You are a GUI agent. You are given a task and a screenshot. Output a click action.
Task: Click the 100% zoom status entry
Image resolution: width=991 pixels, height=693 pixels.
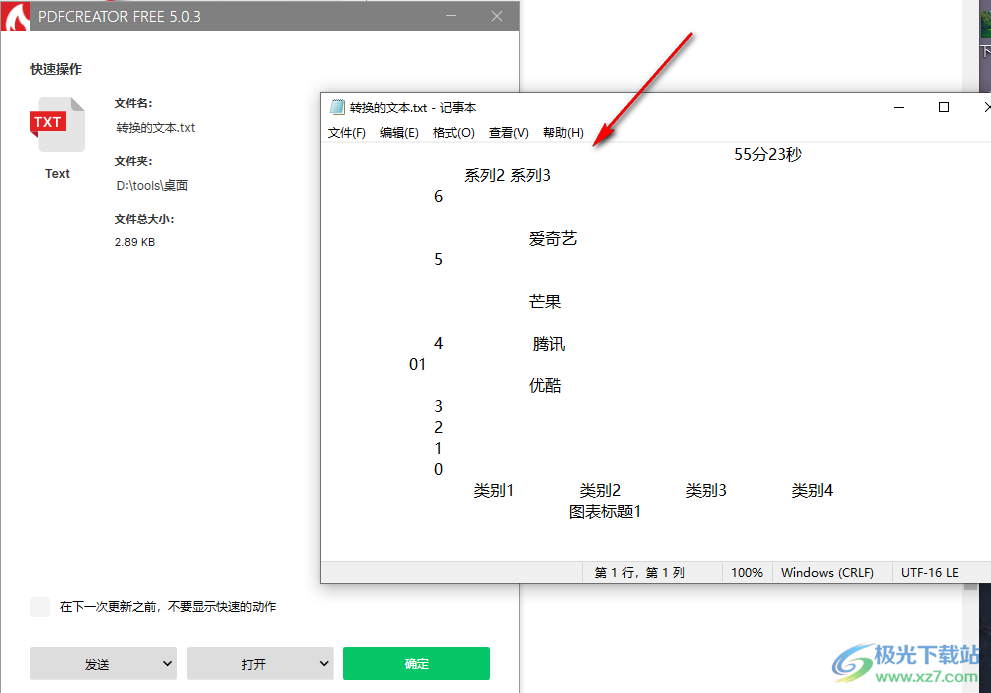point(746,572)
